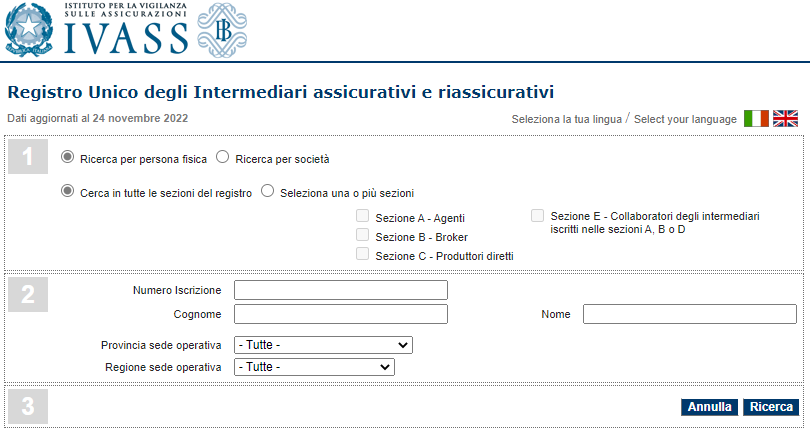Screen dimensions: 810x433
Task: Click the Numero Iscrizione text field
Action: [341, 290]
